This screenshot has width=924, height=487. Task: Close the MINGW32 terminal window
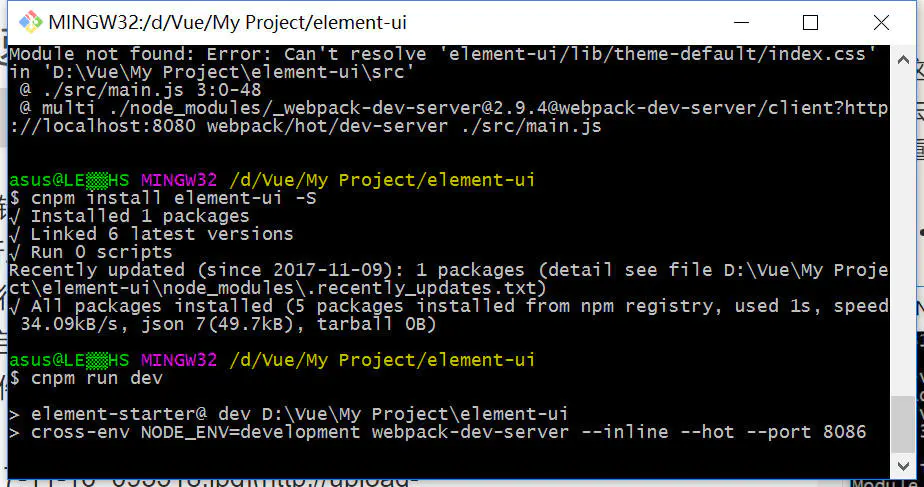click(x=880, y=22)
